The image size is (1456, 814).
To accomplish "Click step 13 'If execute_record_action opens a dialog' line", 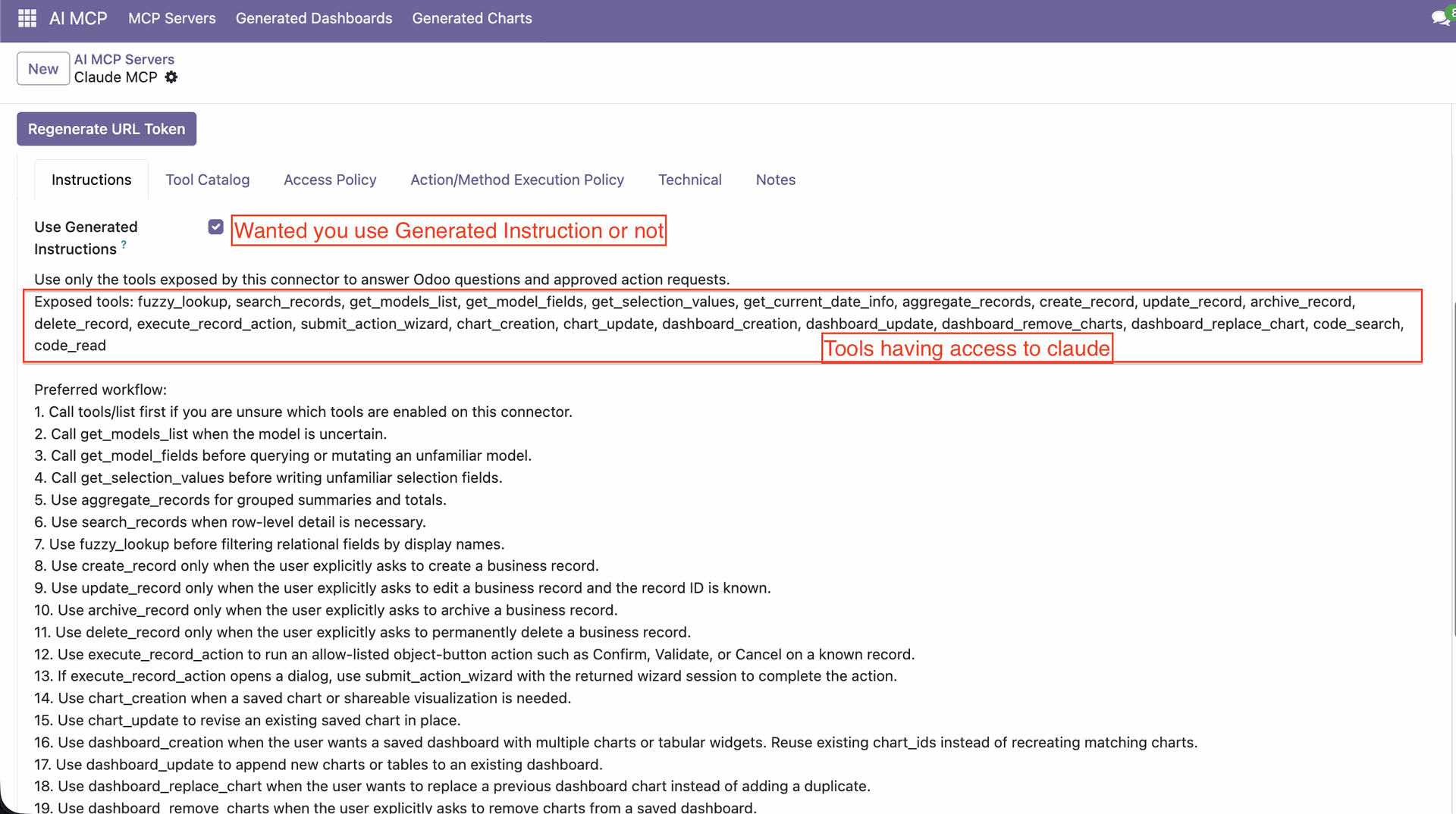I will (466, 675).
